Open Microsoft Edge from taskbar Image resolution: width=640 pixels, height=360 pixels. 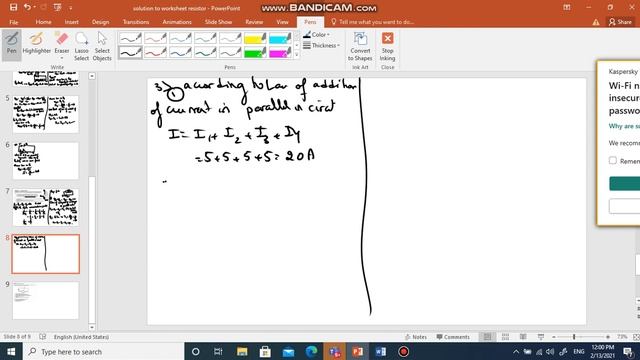[x=311, y=351]
